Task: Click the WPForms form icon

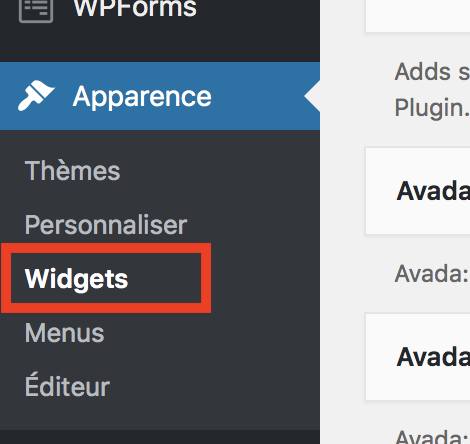Action: [36, 11]
